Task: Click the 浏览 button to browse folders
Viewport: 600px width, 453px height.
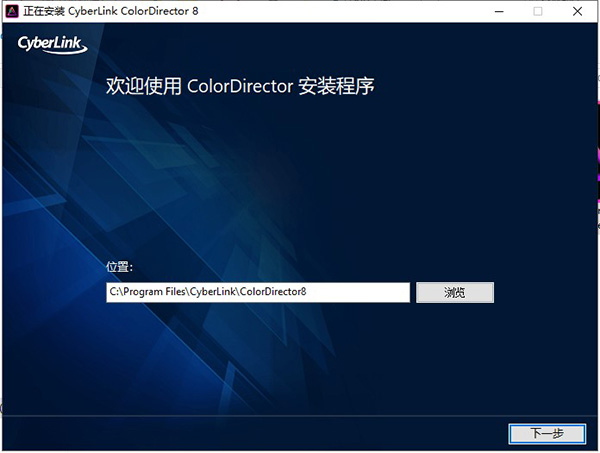Action: click(454, 292)
